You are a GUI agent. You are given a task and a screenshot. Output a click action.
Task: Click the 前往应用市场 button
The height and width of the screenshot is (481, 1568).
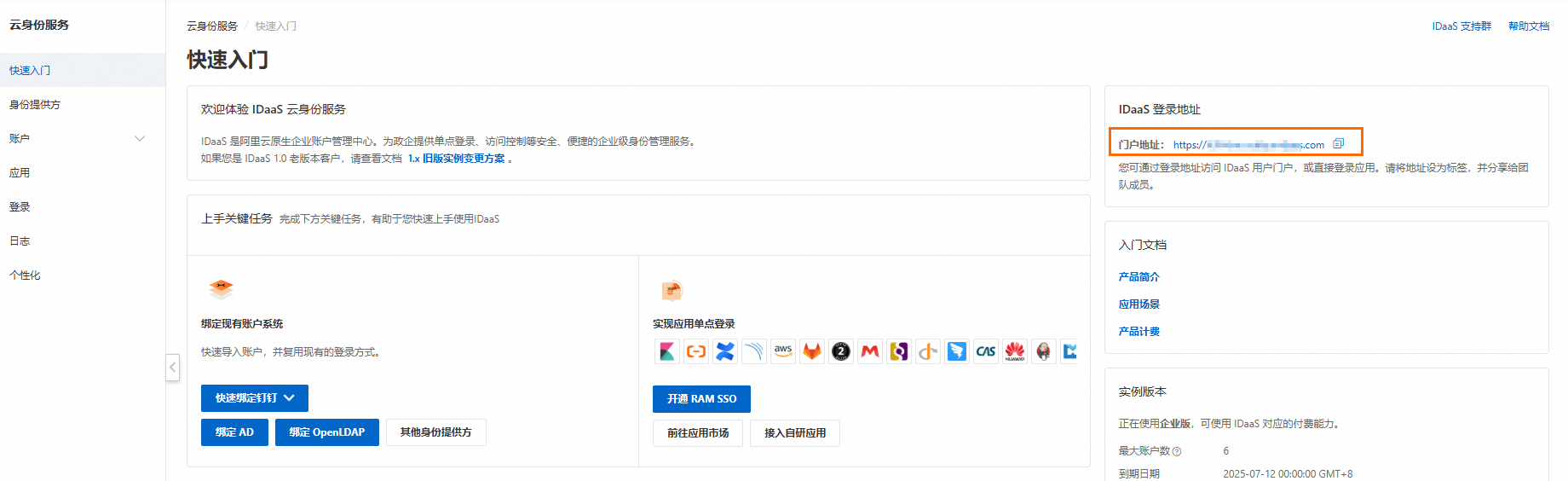click(698, 433)
